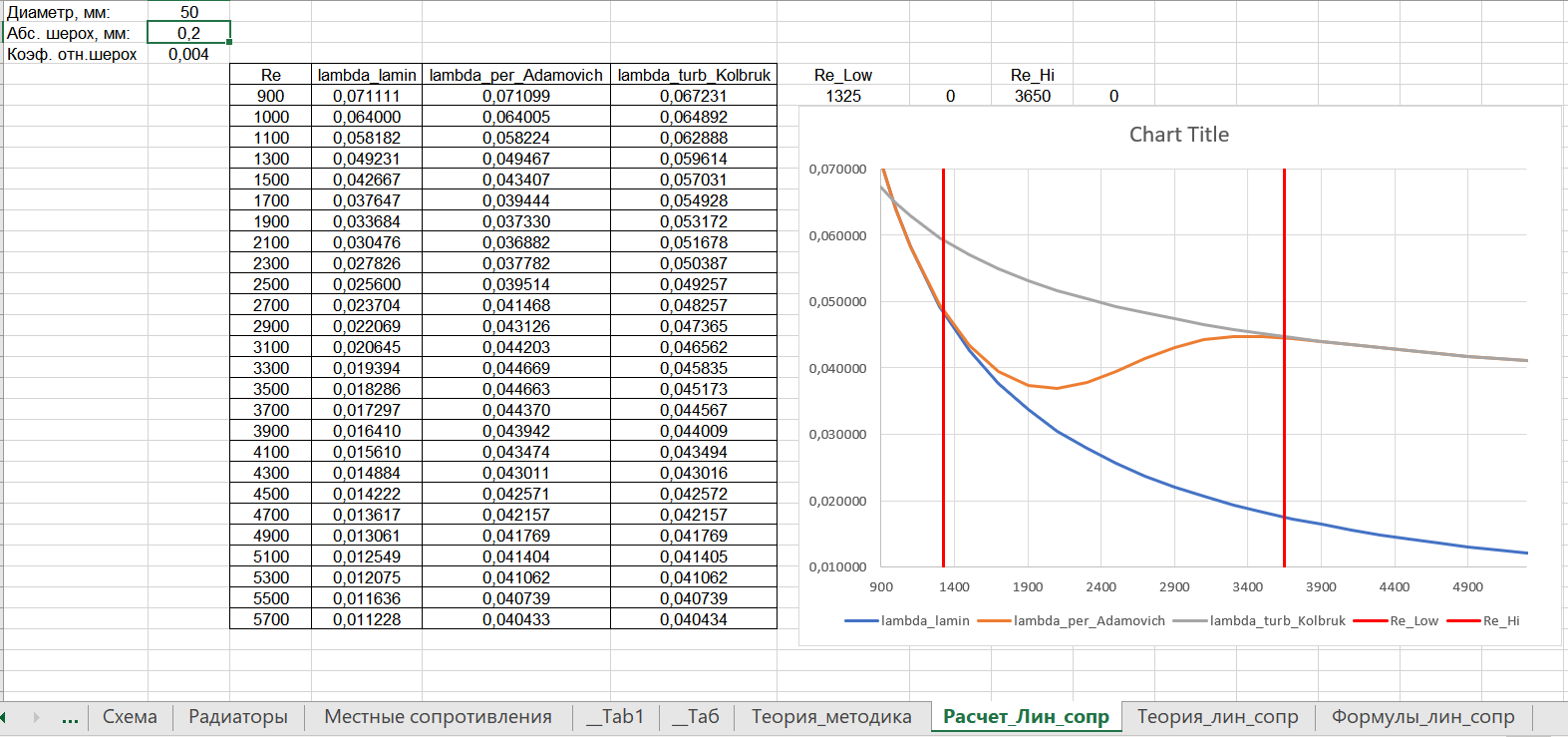The image size is (1568, 737).
Task: Select the Chart Title text
Action: tap(1178, 135)
